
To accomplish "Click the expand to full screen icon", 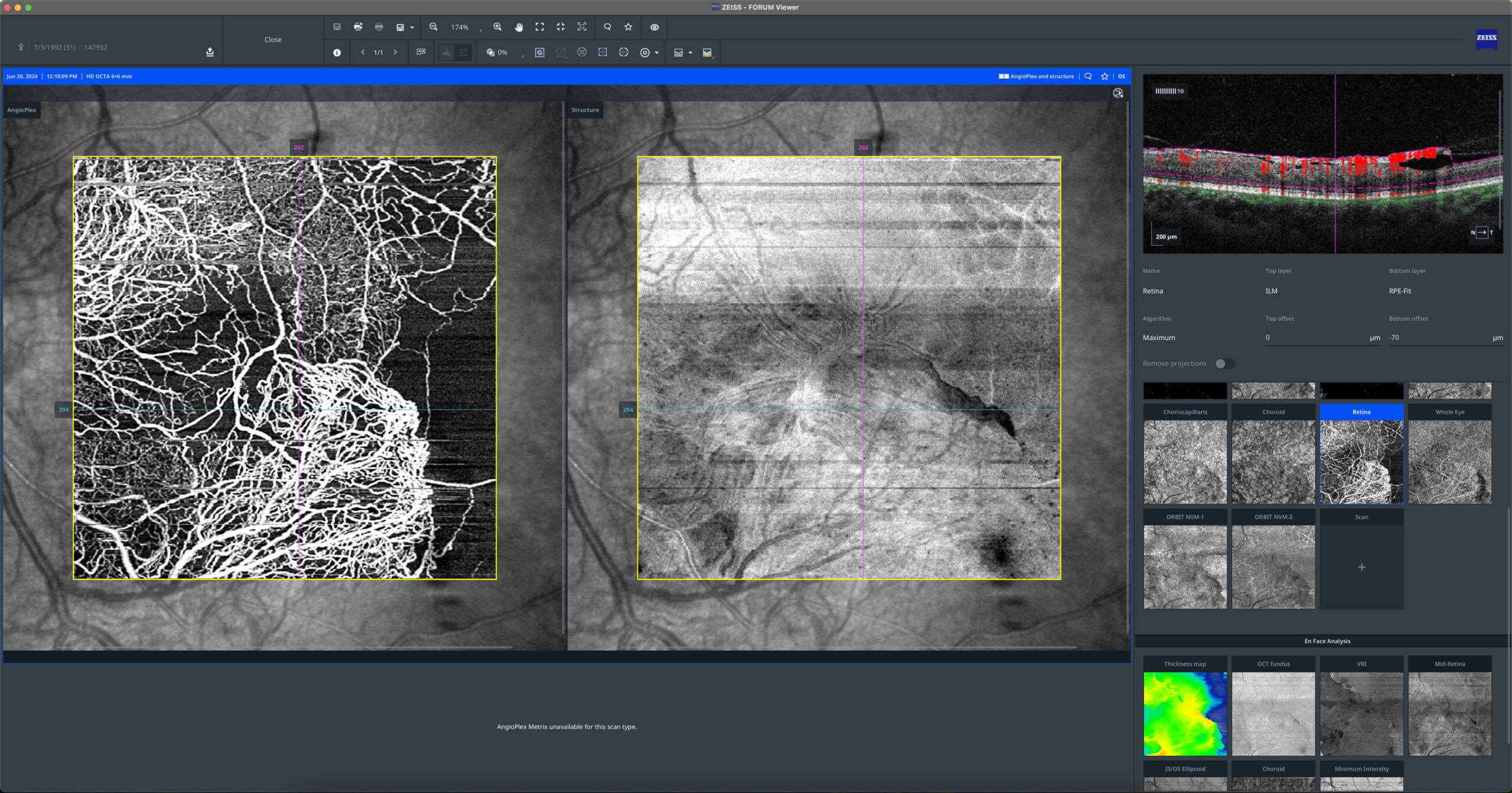I will (540, 27).
